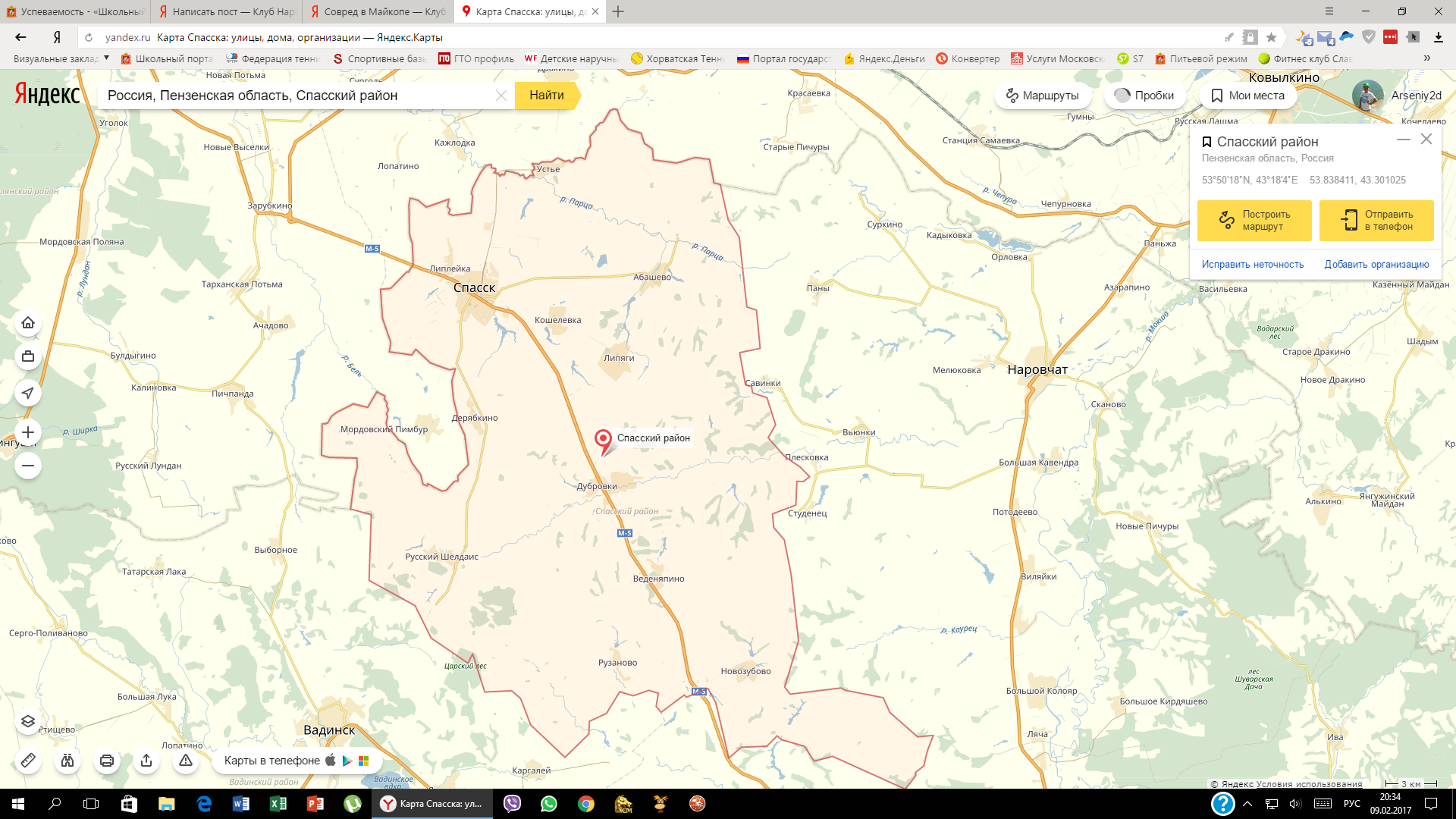Enable geolocation with the arrow icon
This screenshot has width=1456, height=819.
coord(28,393)
